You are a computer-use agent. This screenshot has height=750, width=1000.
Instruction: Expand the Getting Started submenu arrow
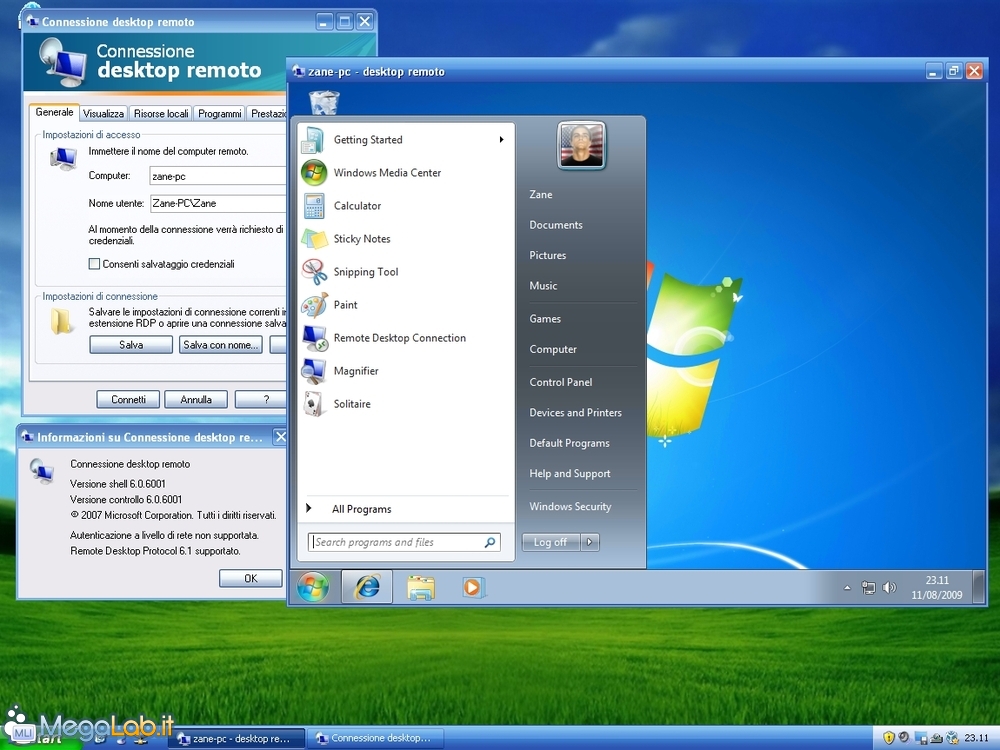[x=502, y=140]
